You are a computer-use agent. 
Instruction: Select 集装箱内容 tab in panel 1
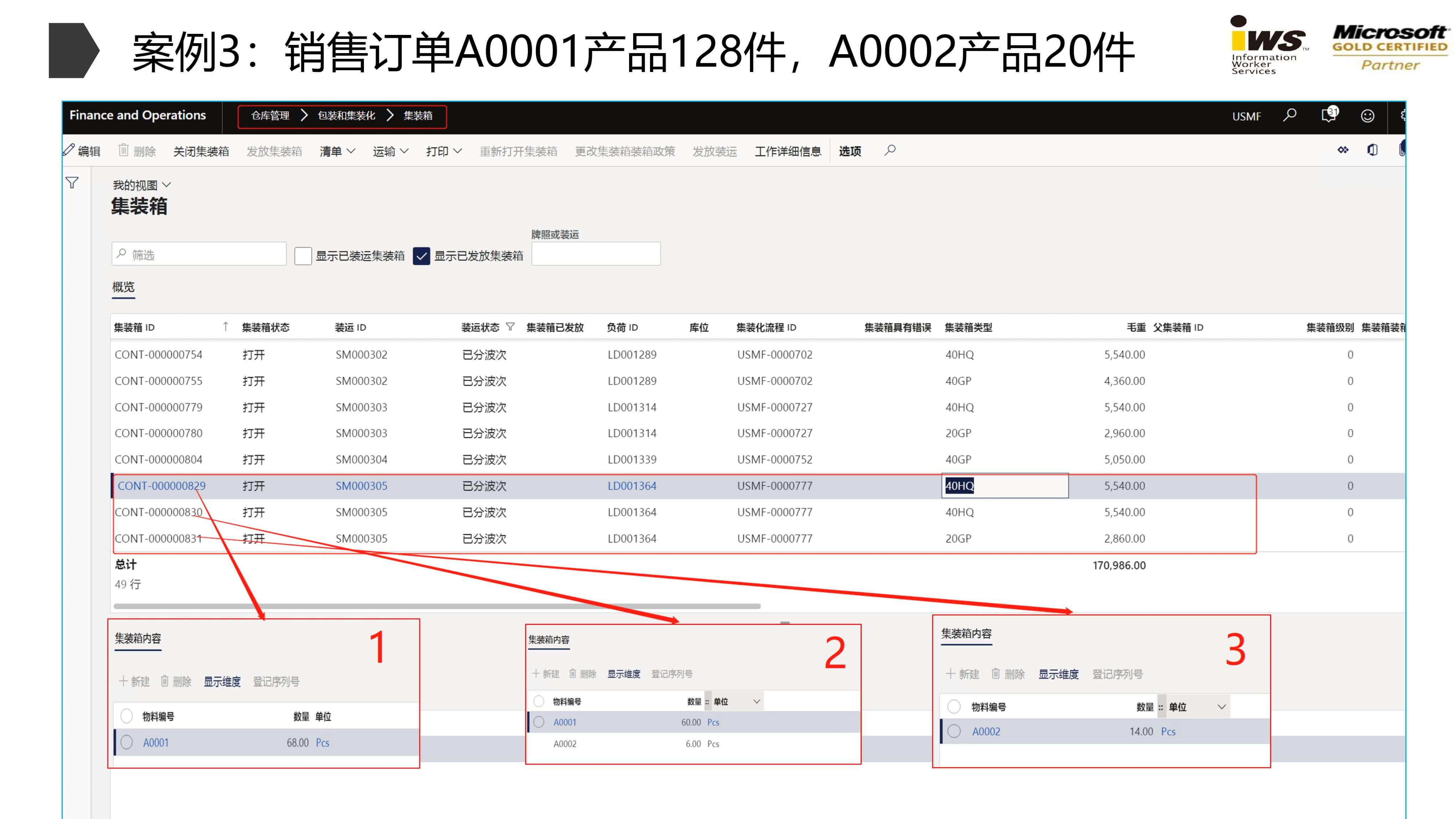tap(138, 639)
